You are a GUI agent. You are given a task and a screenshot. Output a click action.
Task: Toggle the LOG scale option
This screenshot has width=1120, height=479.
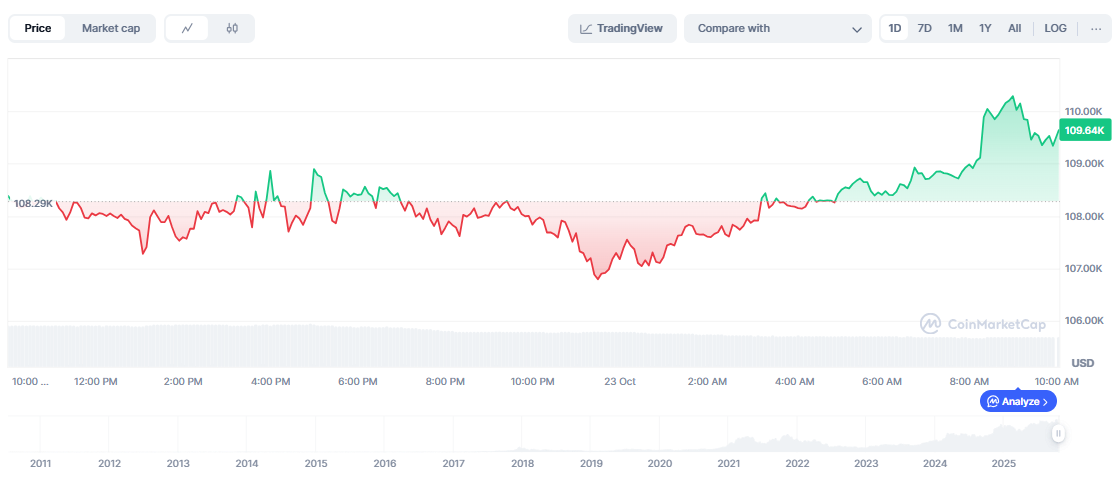(1055, 29)
